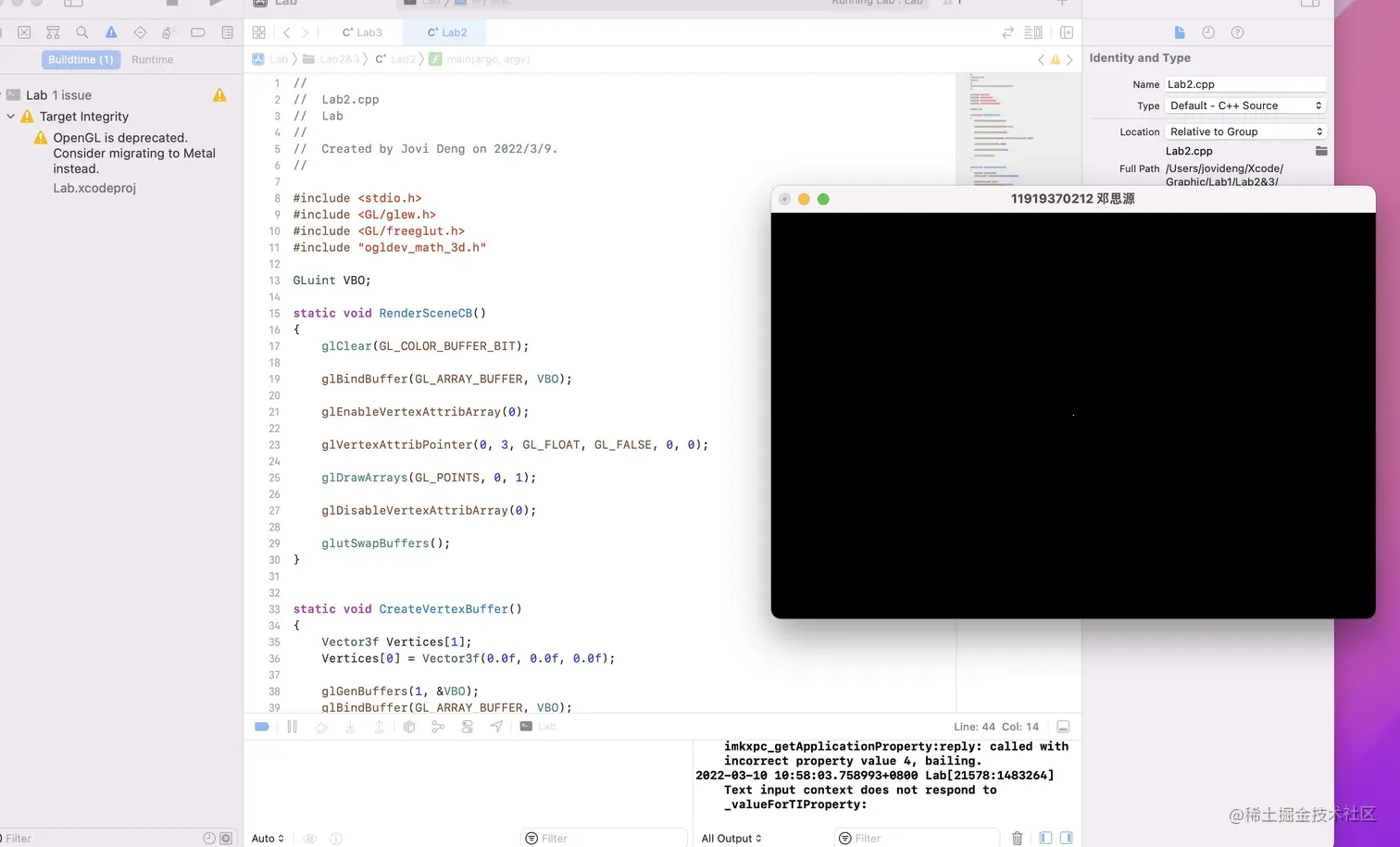Select the Buildtime filter button
1400x847 pixels.
coord(81,58)
